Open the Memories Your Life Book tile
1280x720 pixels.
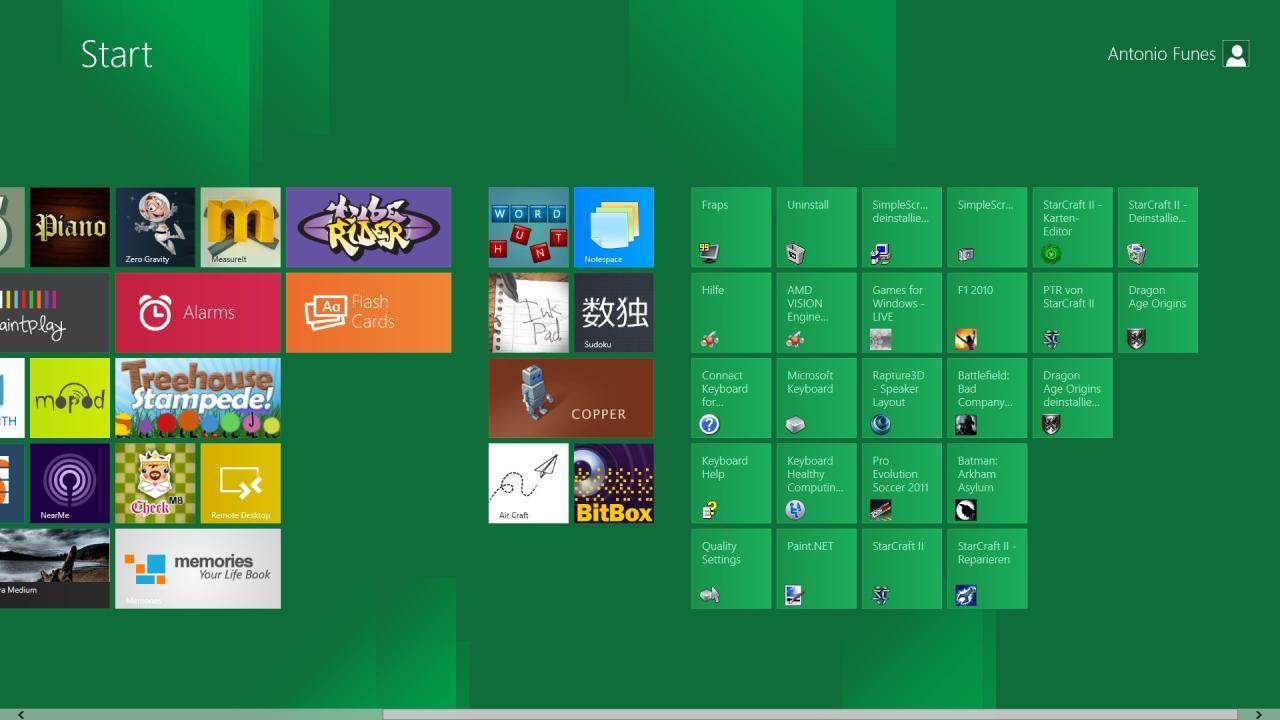[x=198, y=568]
